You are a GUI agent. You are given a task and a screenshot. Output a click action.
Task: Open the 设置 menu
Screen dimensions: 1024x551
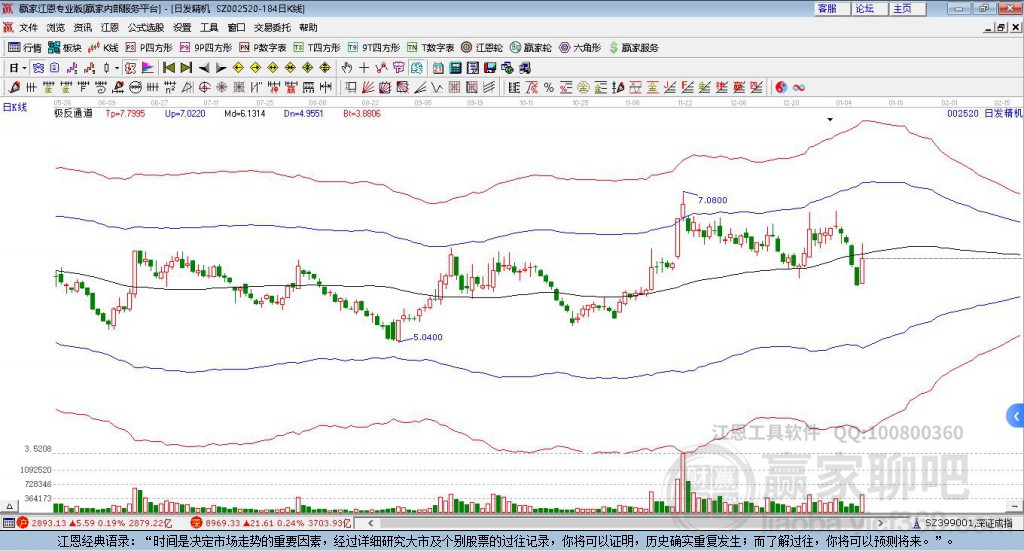pyautogui.click(x=182, y=27)
